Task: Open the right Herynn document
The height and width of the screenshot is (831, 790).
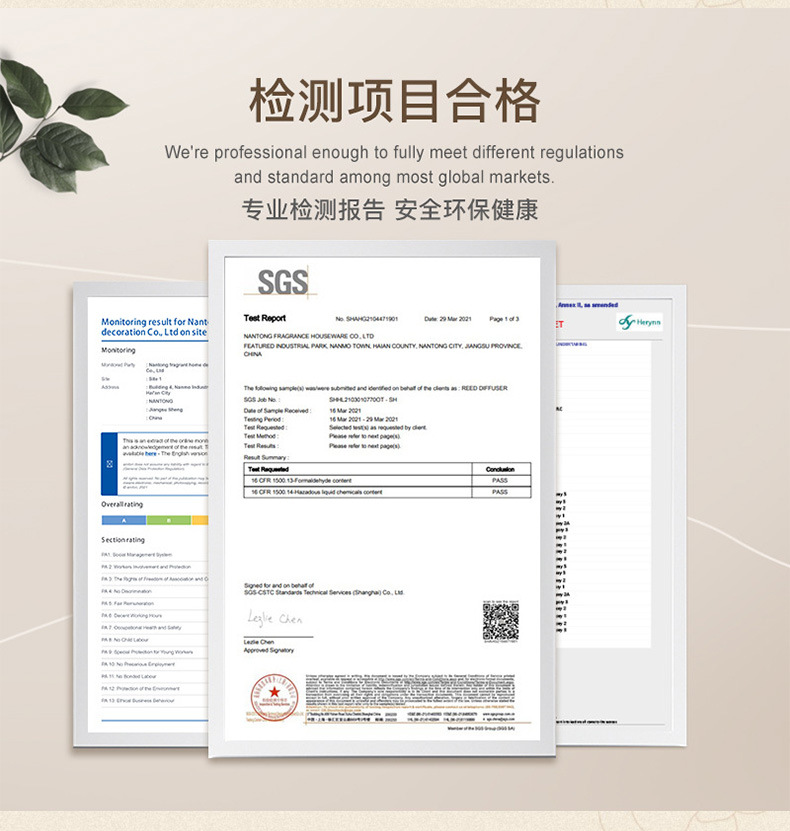Action: 620,515
